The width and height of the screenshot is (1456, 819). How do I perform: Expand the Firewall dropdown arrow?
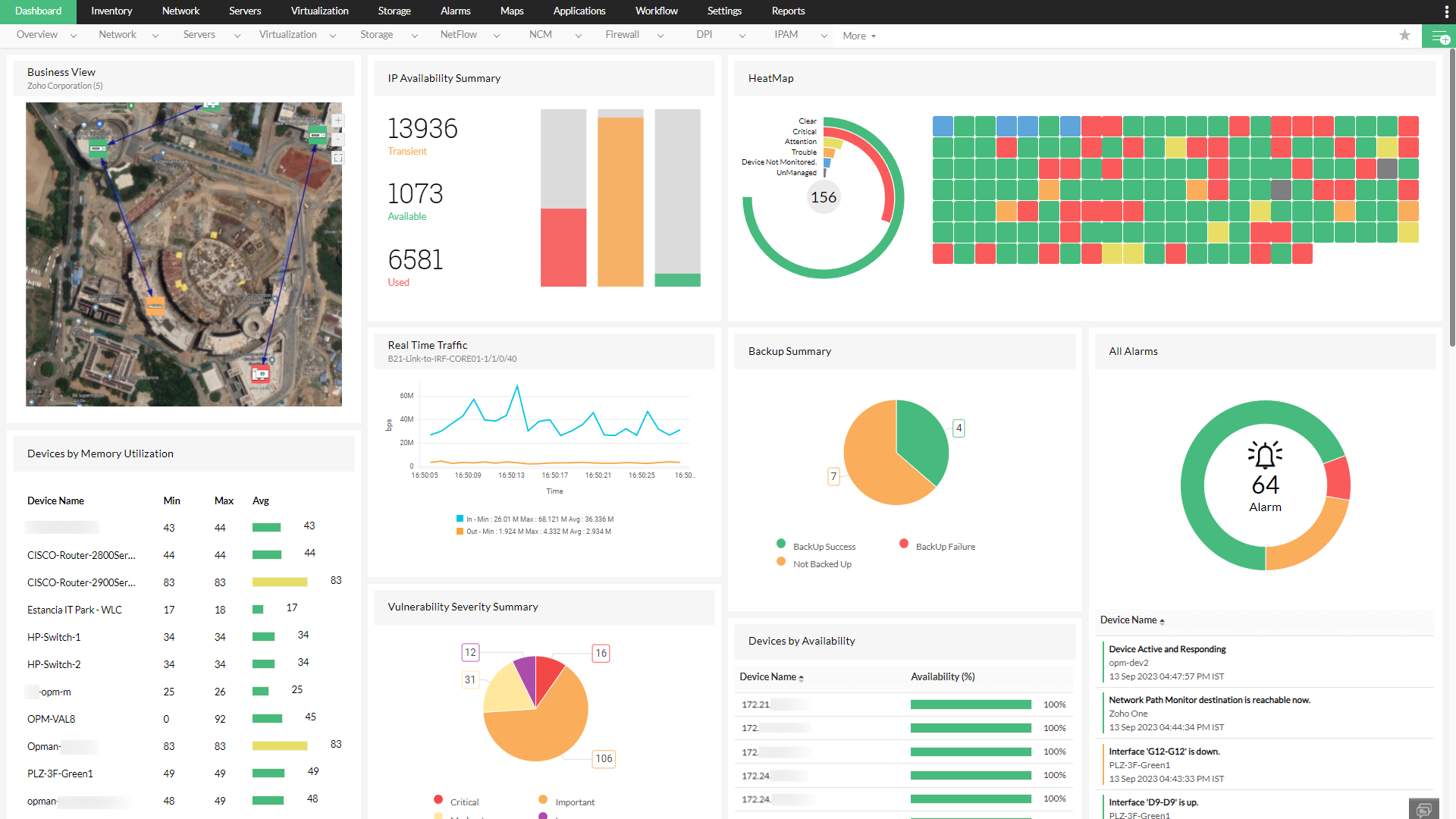[661, 35]
